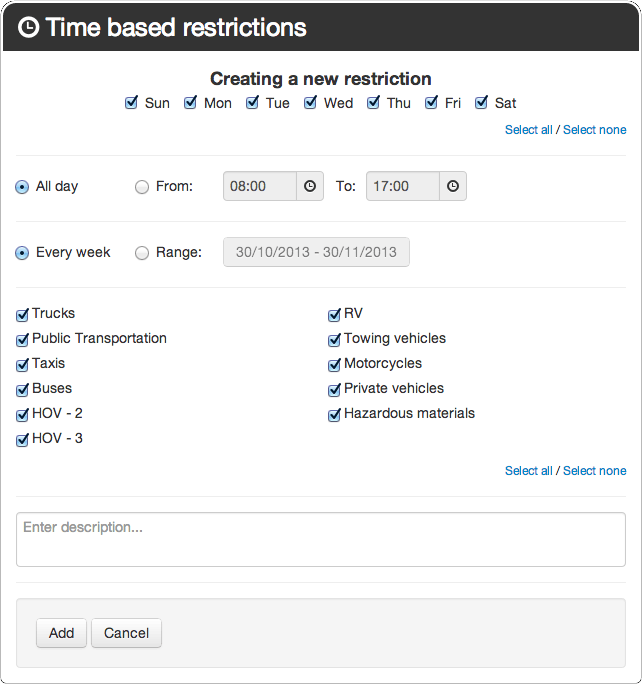Click Select all under vehicle types
Screen dimensions: 642x684
pos(528,471)
